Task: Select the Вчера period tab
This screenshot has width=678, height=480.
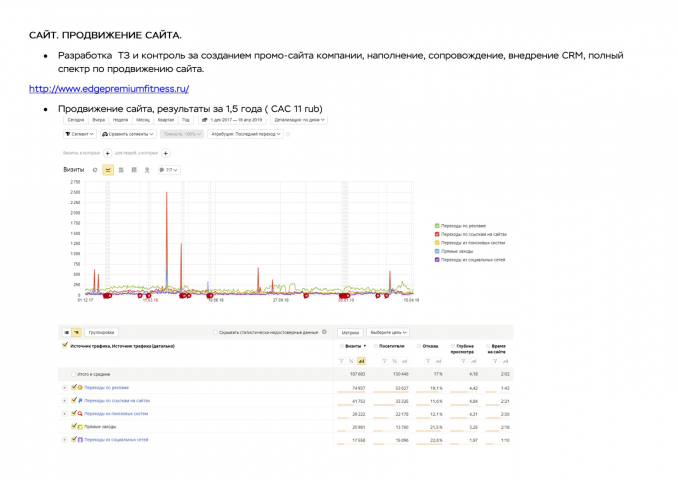Action: click(x=99, y=120)
